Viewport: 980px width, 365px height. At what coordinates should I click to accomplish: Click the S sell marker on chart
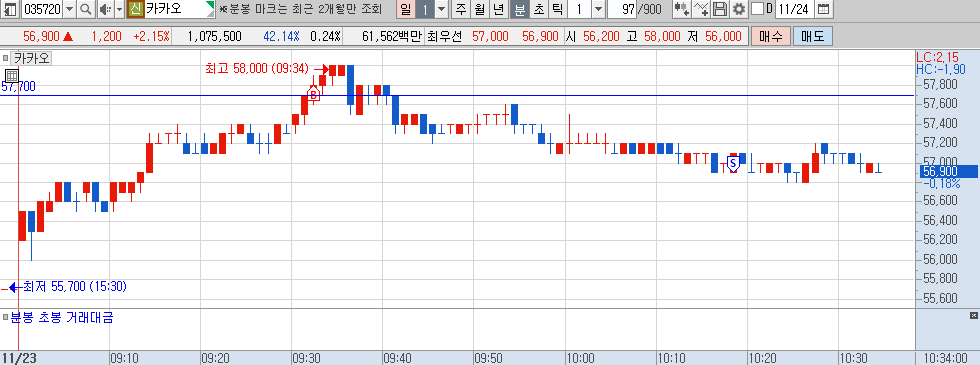pos(734,164)
